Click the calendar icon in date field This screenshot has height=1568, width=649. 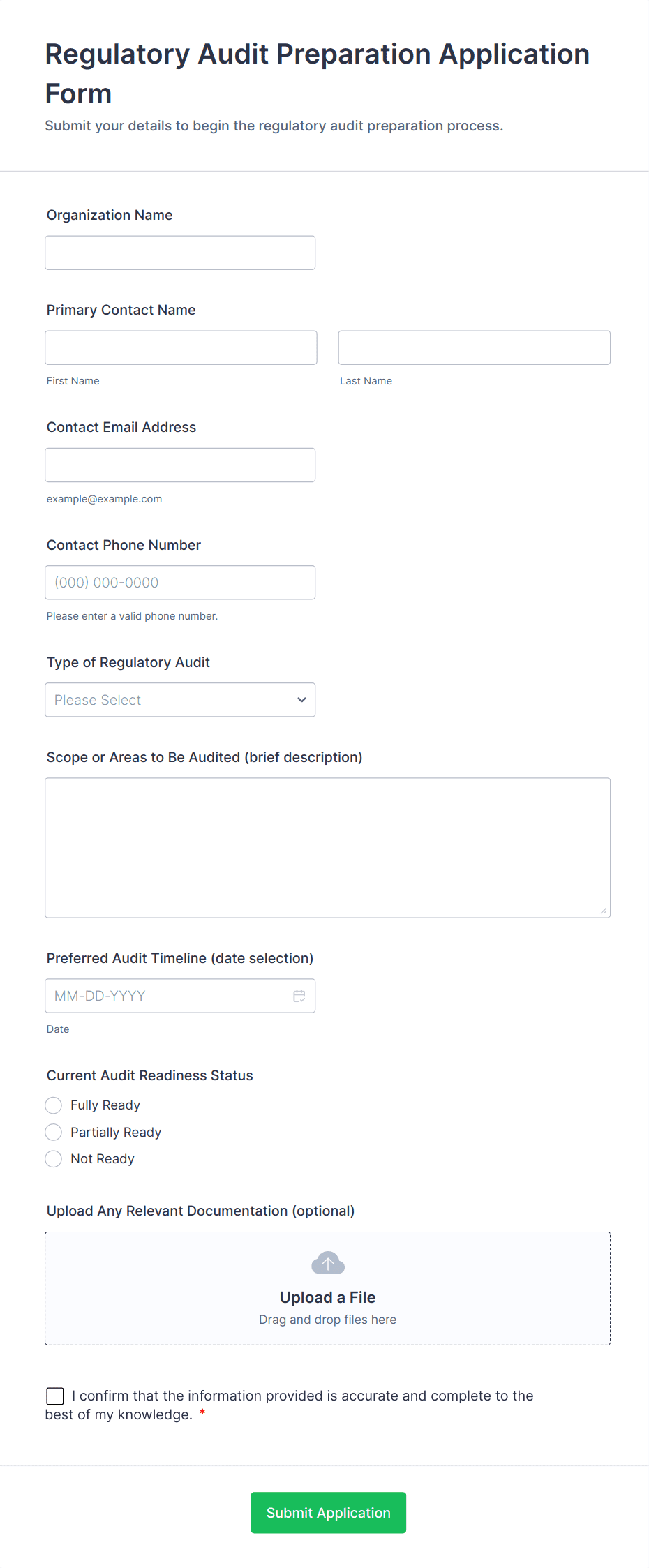click(299, 996)
